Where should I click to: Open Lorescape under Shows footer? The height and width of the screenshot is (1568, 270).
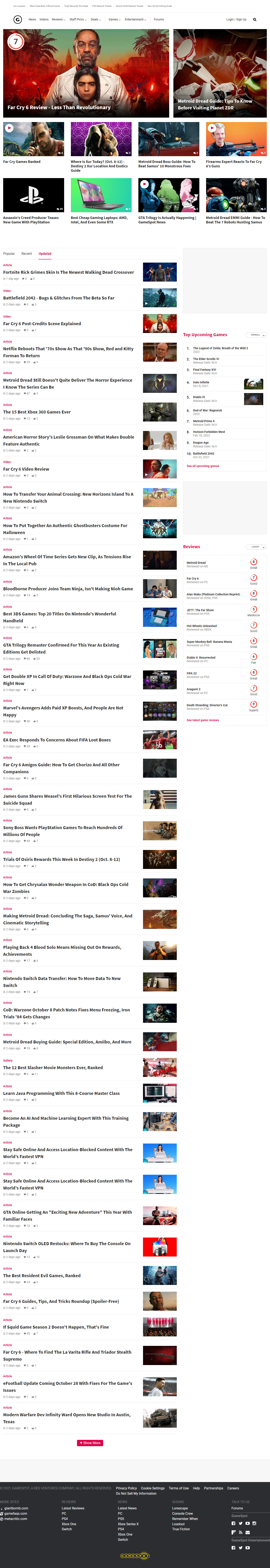[180, 1508]
